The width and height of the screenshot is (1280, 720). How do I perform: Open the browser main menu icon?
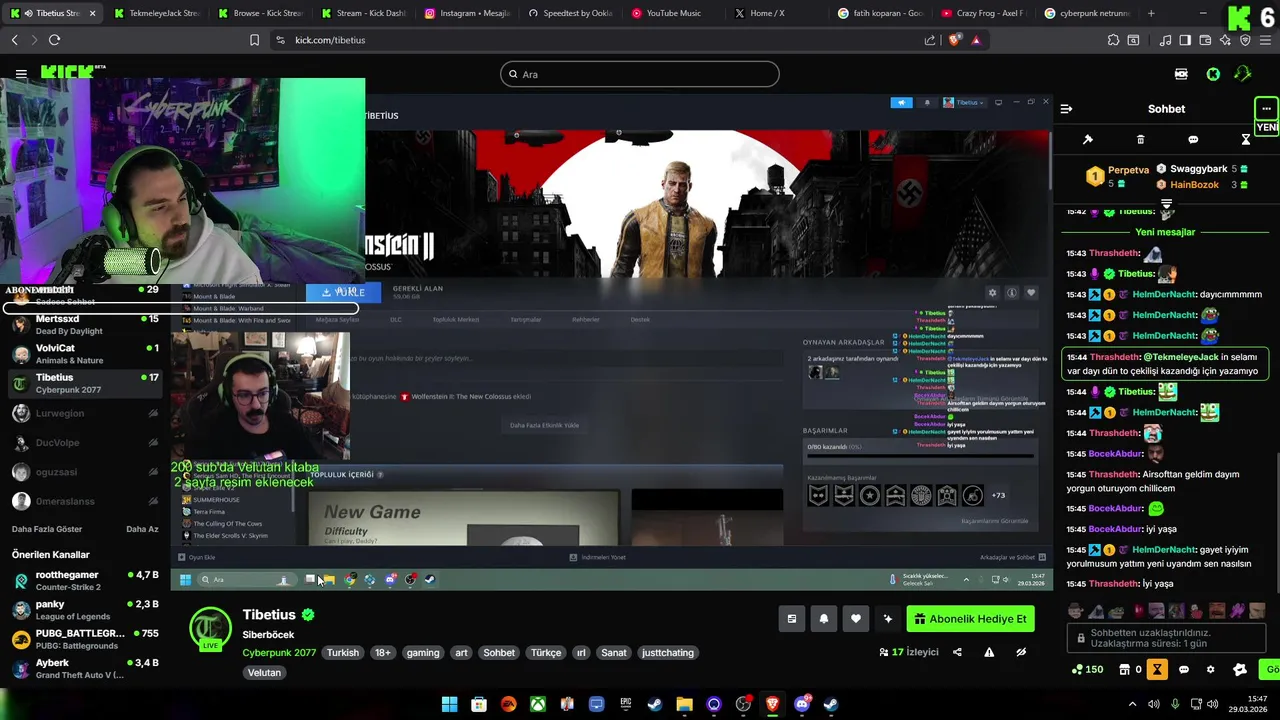(x=1264, y=40)
